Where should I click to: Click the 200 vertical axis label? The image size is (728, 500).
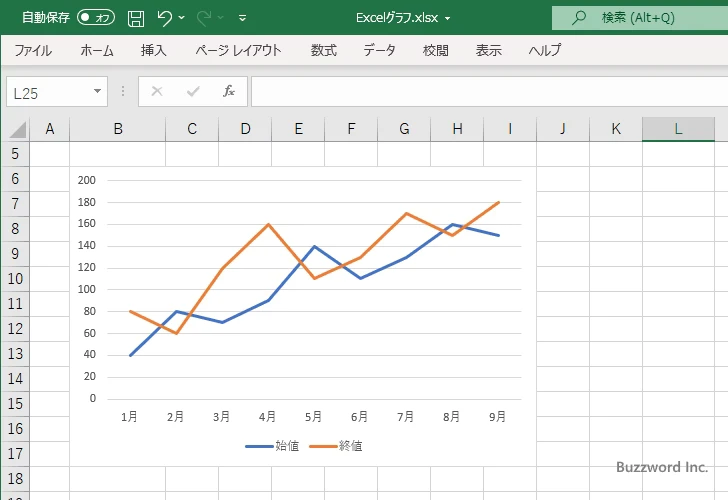87,180
